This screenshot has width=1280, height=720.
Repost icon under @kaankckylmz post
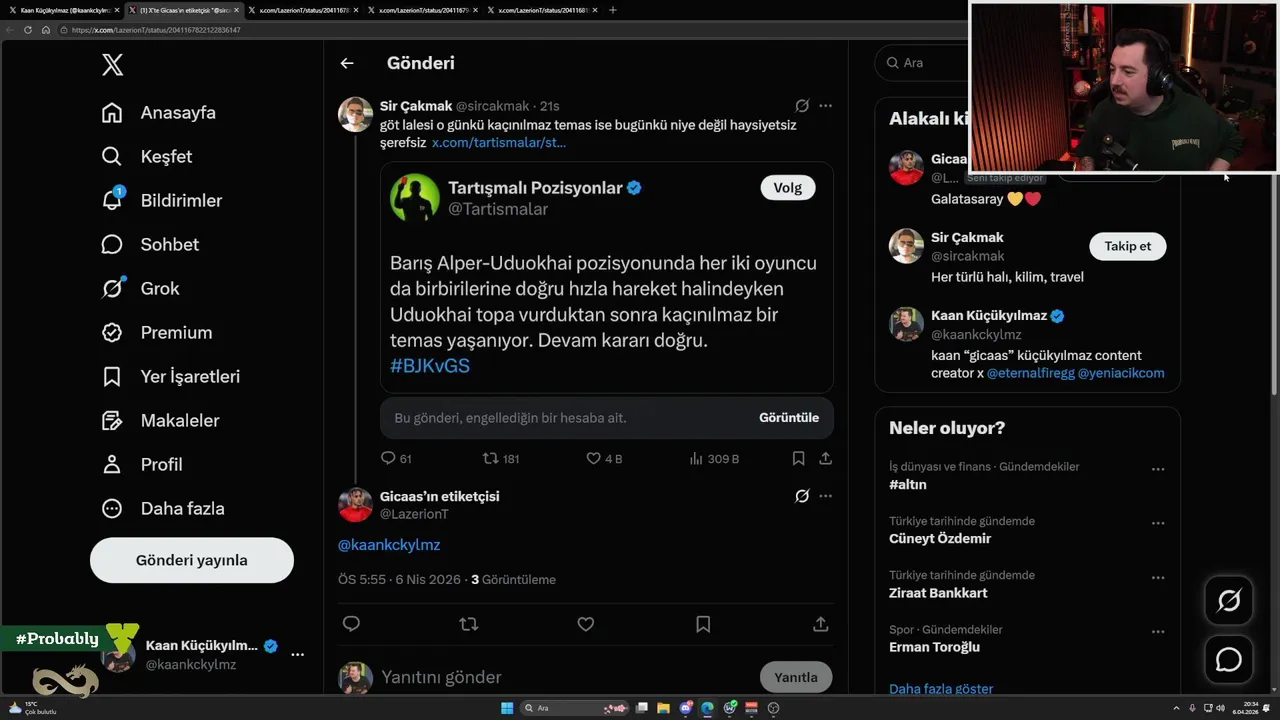coord(468,624)
